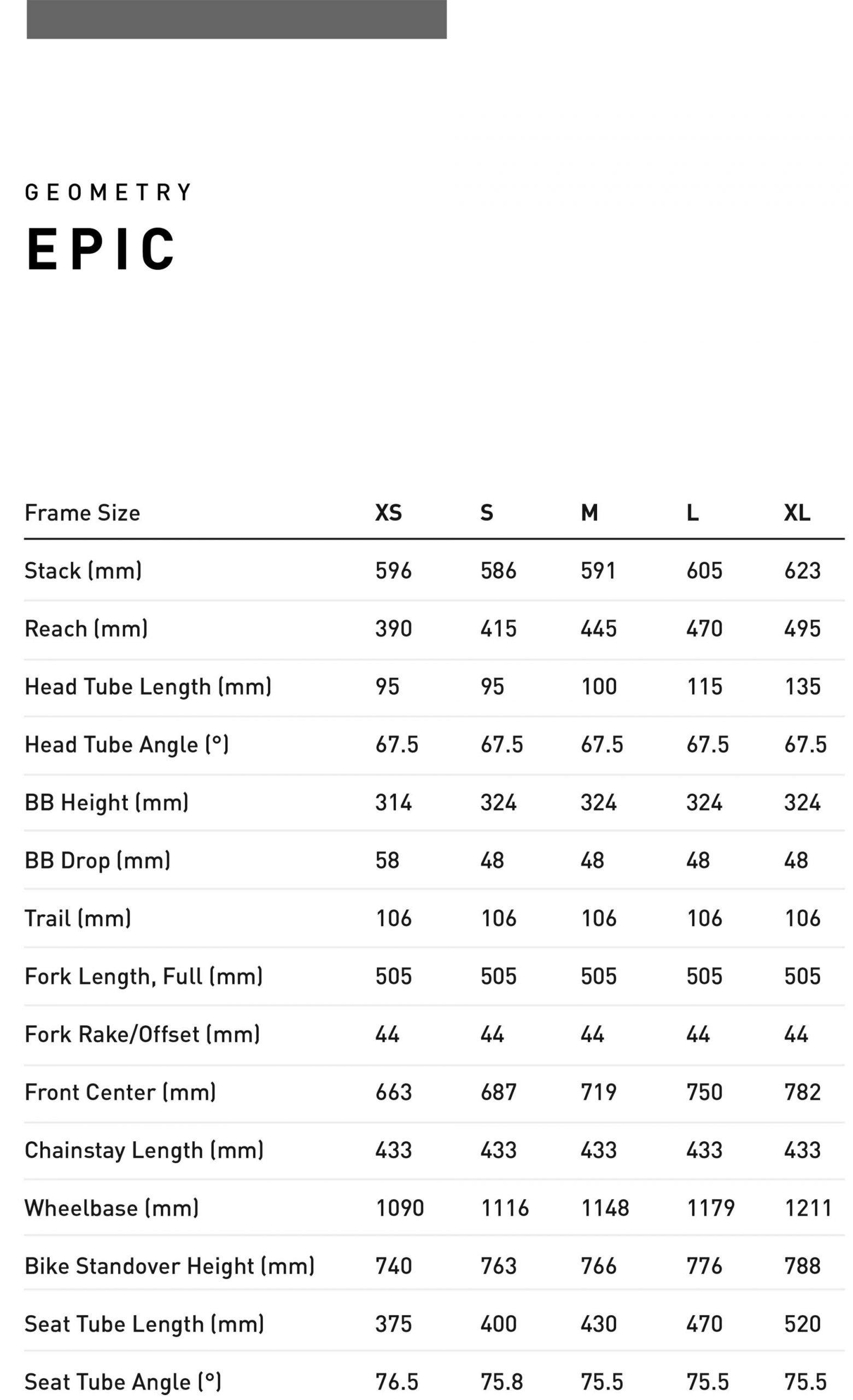Click the Head Tube Length (mm) label
The height and width of the screenshot is (1400, 853).
pyautogui.click(x=148, y=687)
